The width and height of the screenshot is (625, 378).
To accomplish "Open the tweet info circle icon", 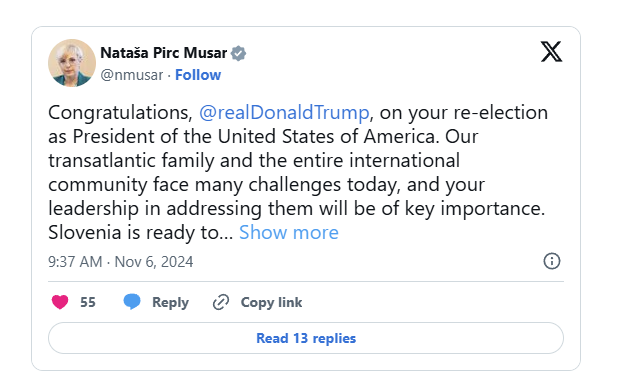I will pos(552,261).
